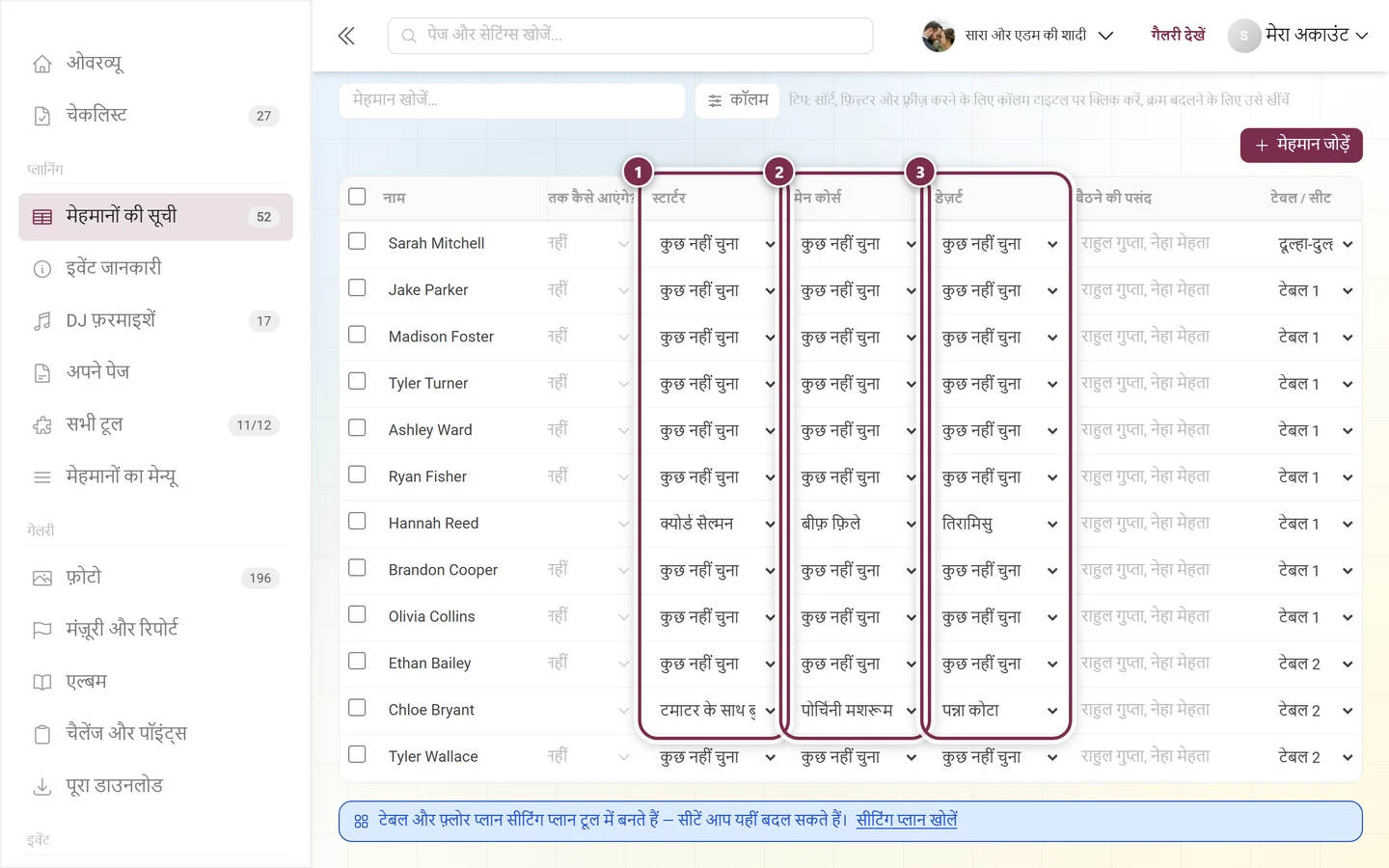
Task: Click the मेहमानों का मेन्यू lines icon
Action: tap(42, 477)
